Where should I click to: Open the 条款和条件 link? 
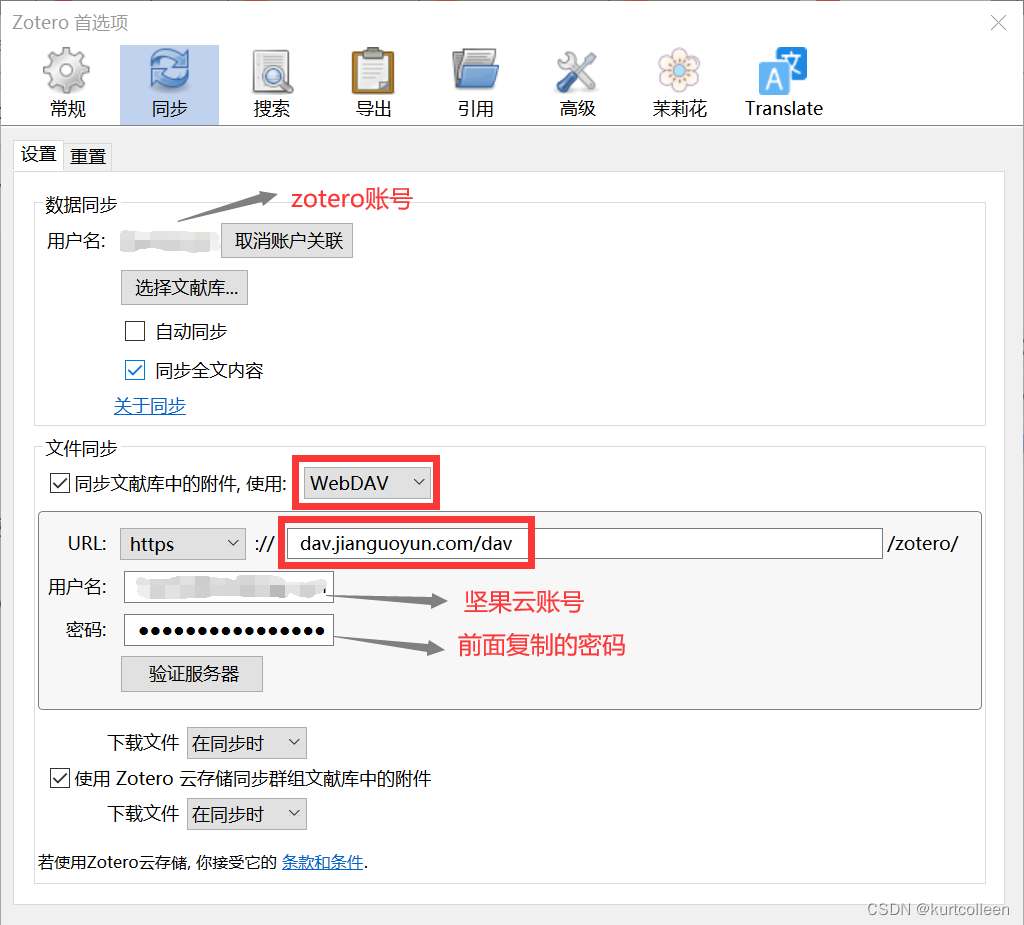click(321, 861)
